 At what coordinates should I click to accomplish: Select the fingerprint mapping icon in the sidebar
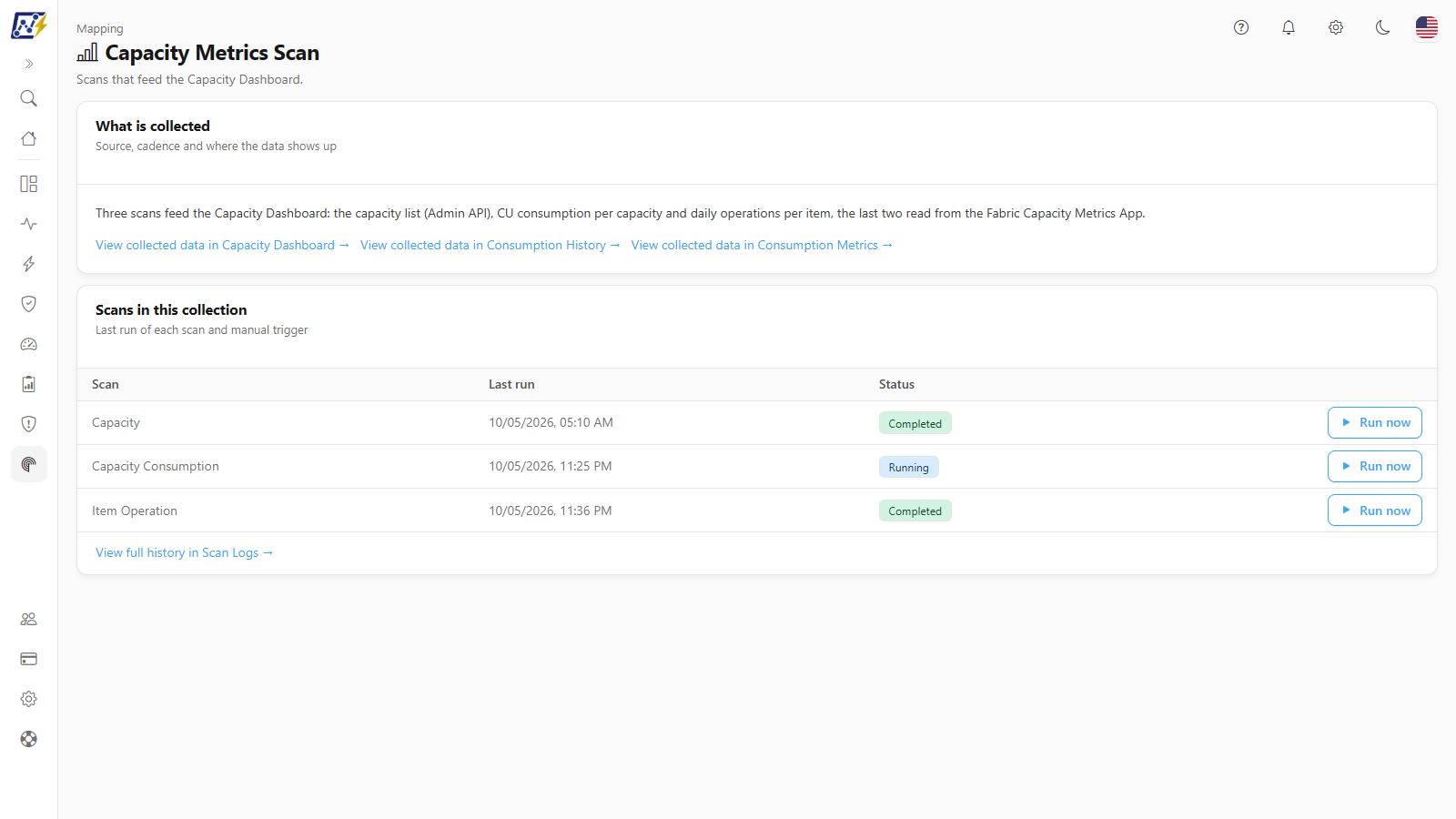click(29, 464)
